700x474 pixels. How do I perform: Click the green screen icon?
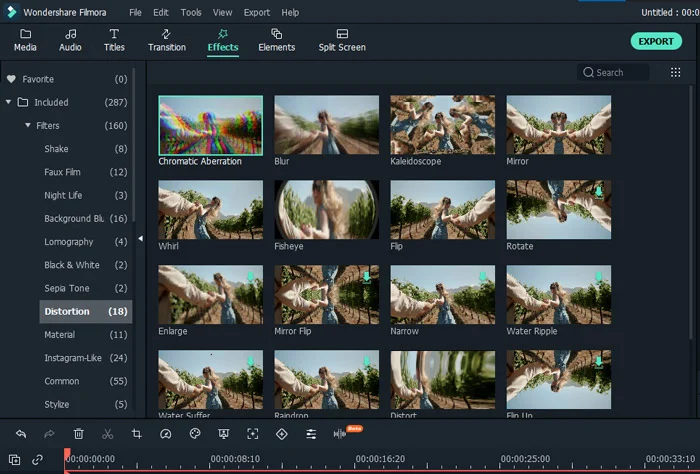click(x=224, y=434)
